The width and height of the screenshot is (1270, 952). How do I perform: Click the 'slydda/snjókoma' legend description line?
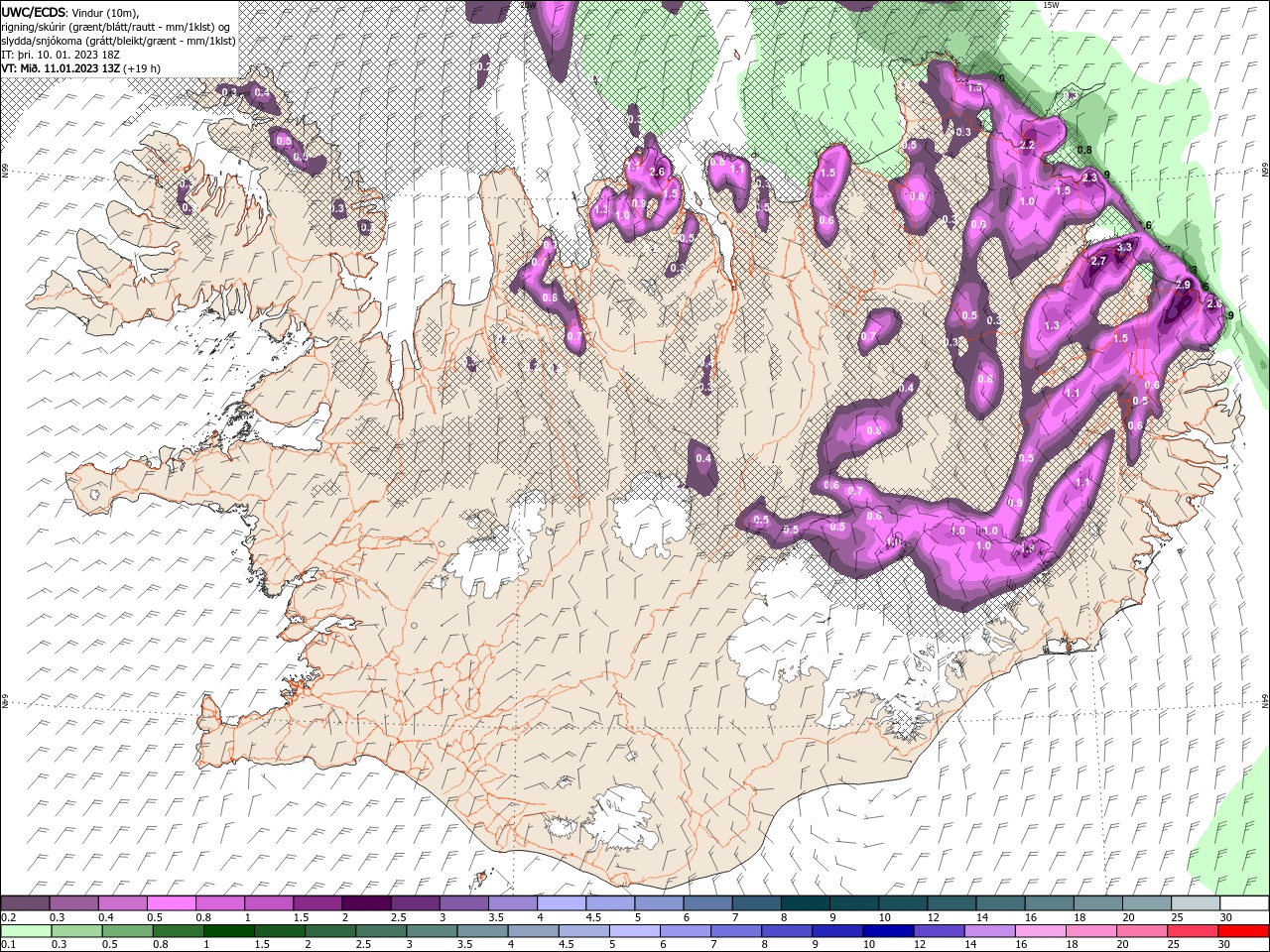119,41
